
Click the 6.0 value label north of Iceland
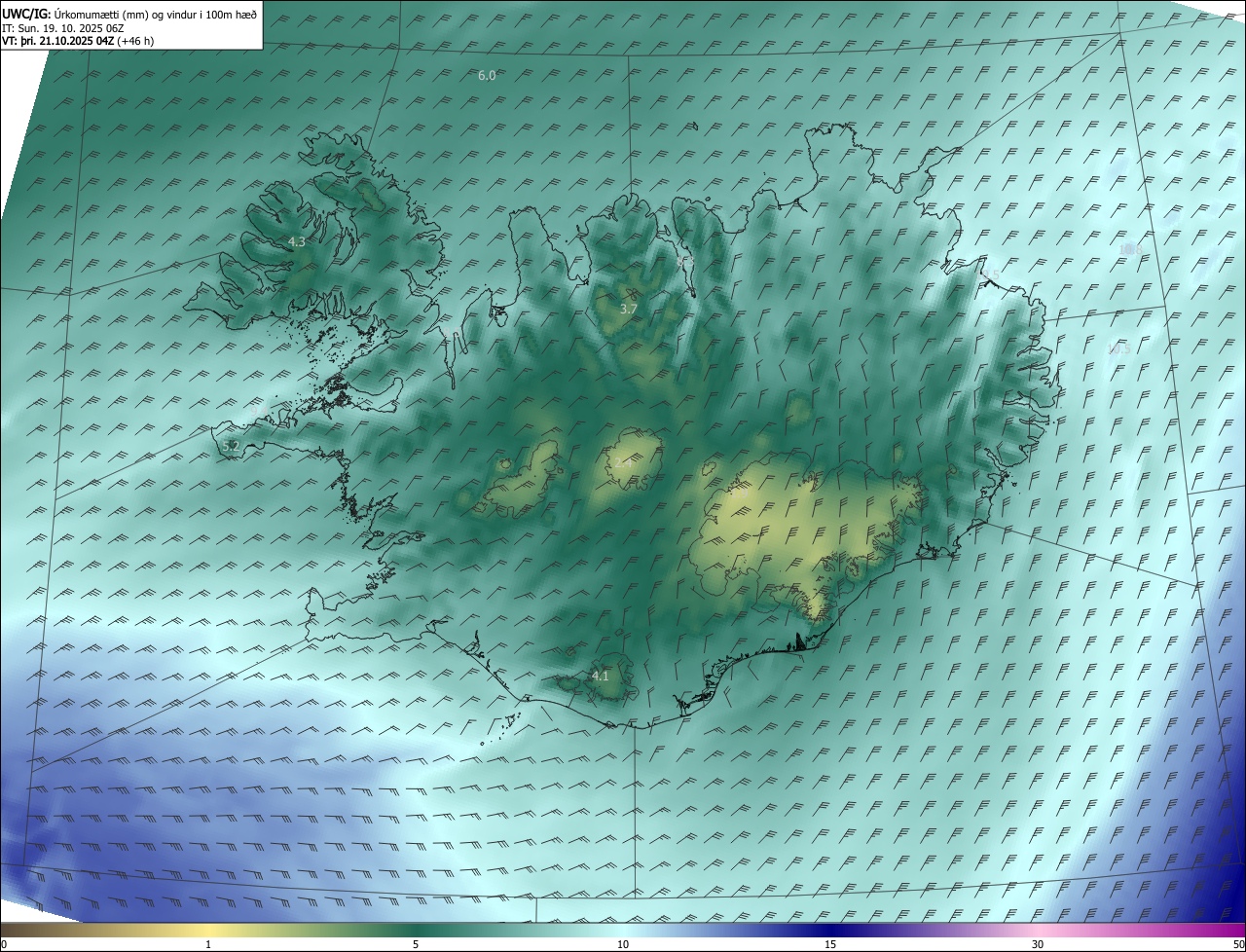coord(487,75)
